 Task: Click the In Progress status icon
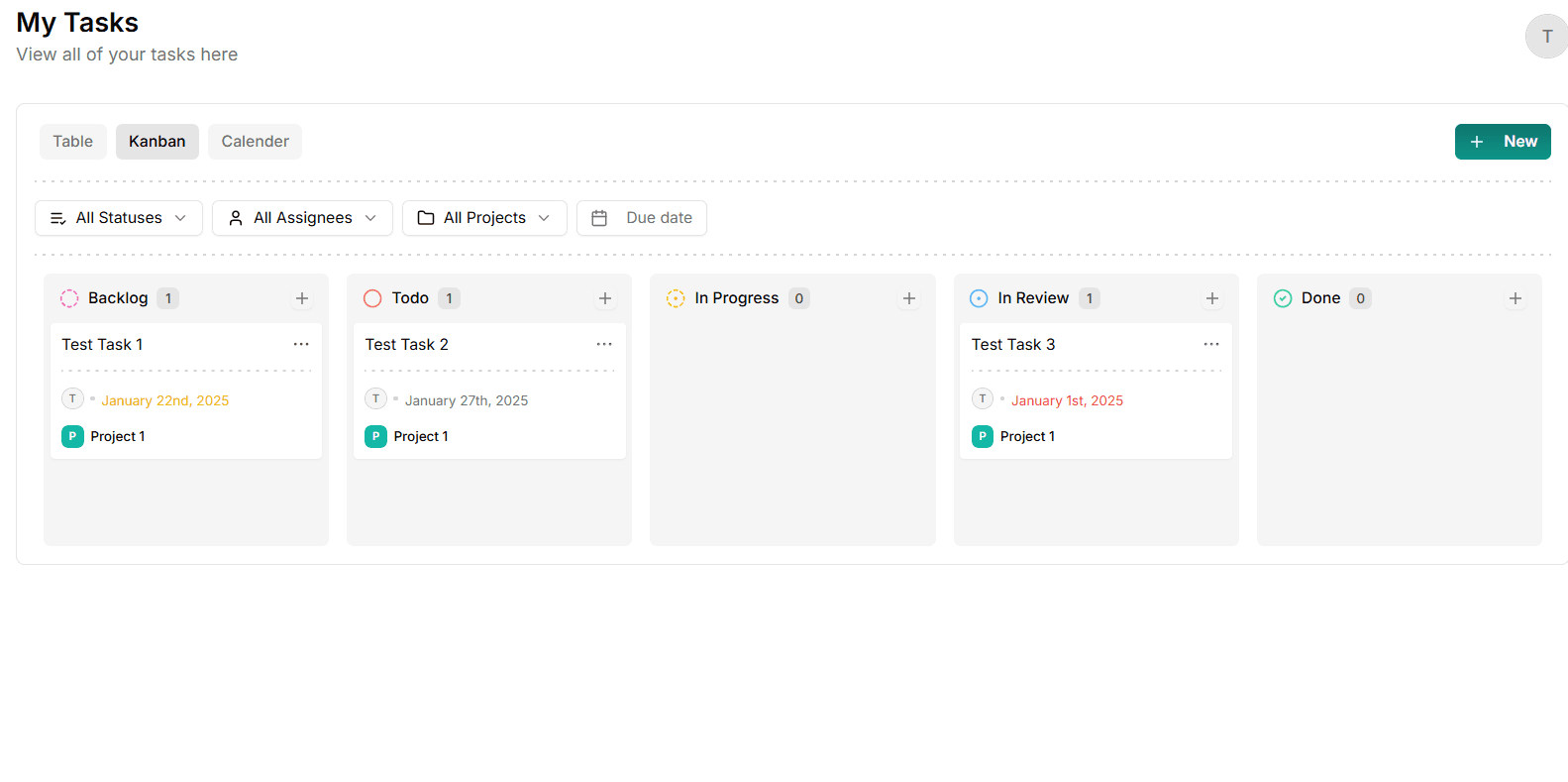[676, 298]
